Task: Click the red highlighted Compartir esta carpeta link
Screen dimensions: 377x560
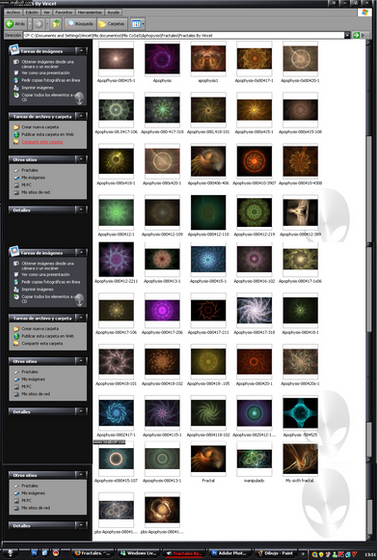Action: 42,142
